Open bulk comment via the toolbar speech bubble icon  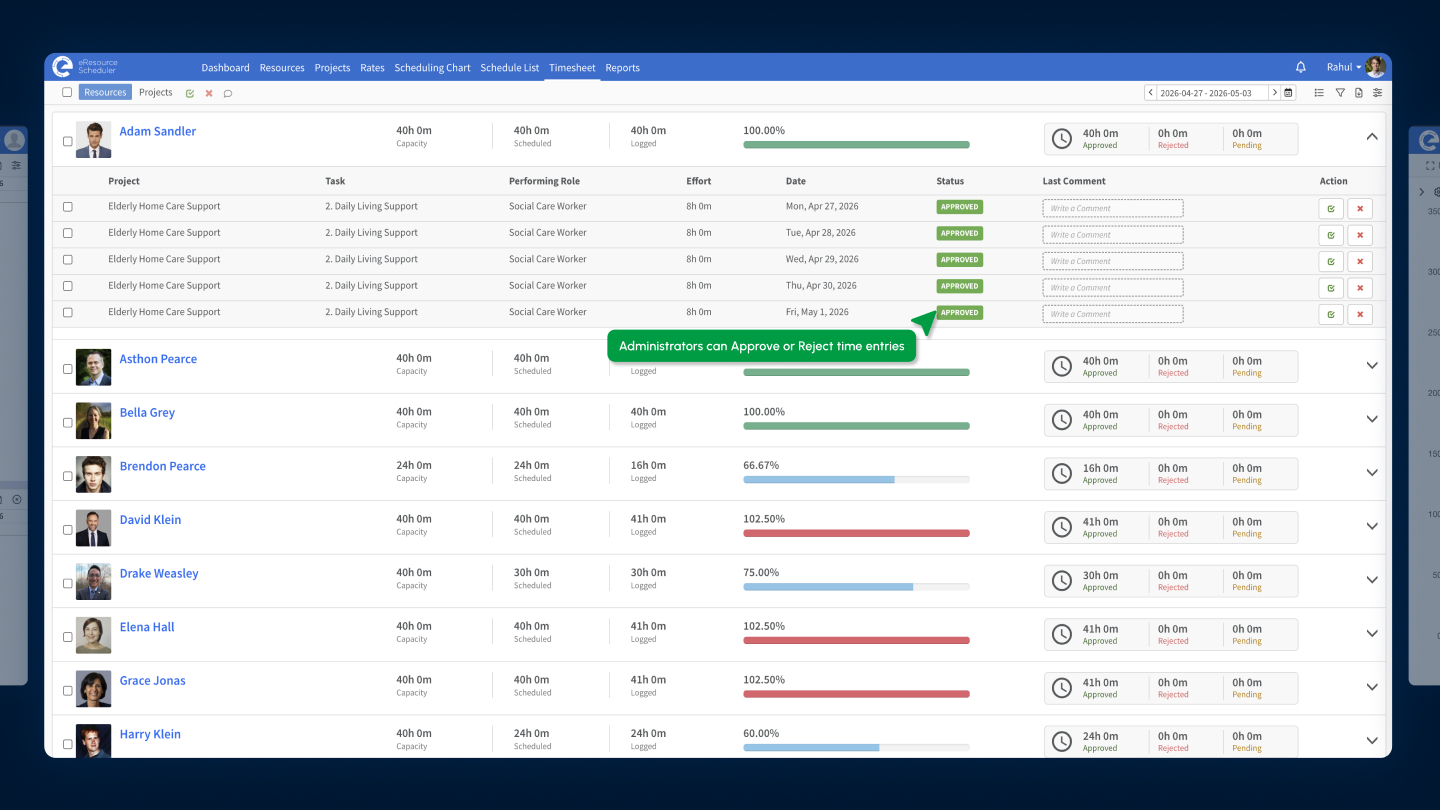pyautogui.click(x=228, y=93)
